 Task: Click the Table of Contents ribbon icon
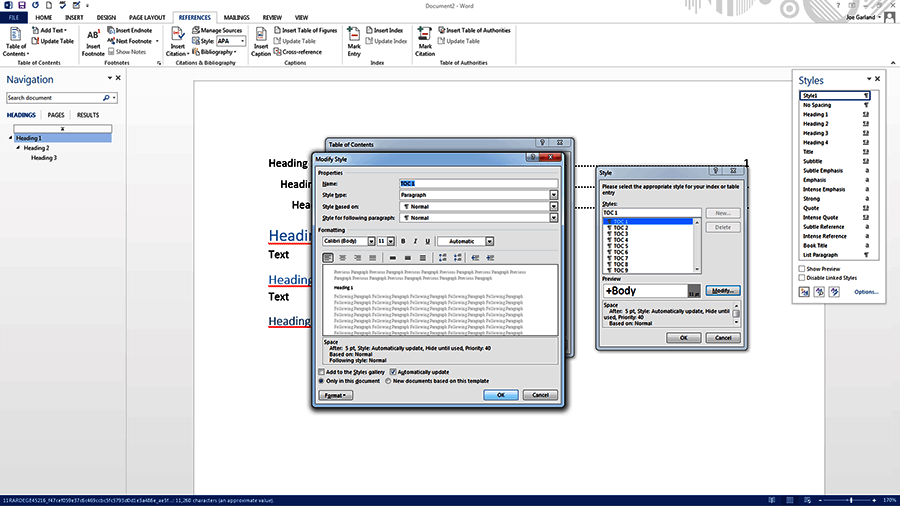click(15, 42)
